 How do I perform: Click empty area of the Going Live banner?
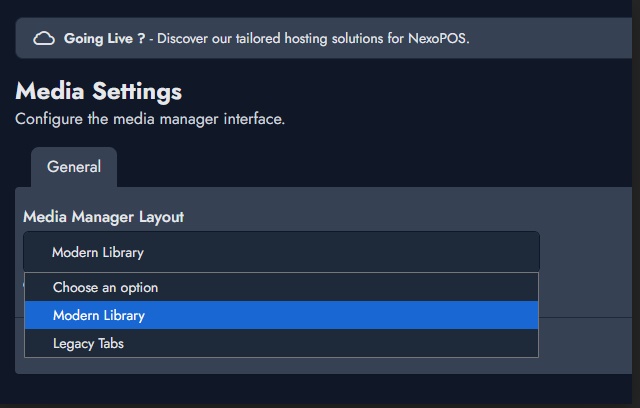point(551,38)
